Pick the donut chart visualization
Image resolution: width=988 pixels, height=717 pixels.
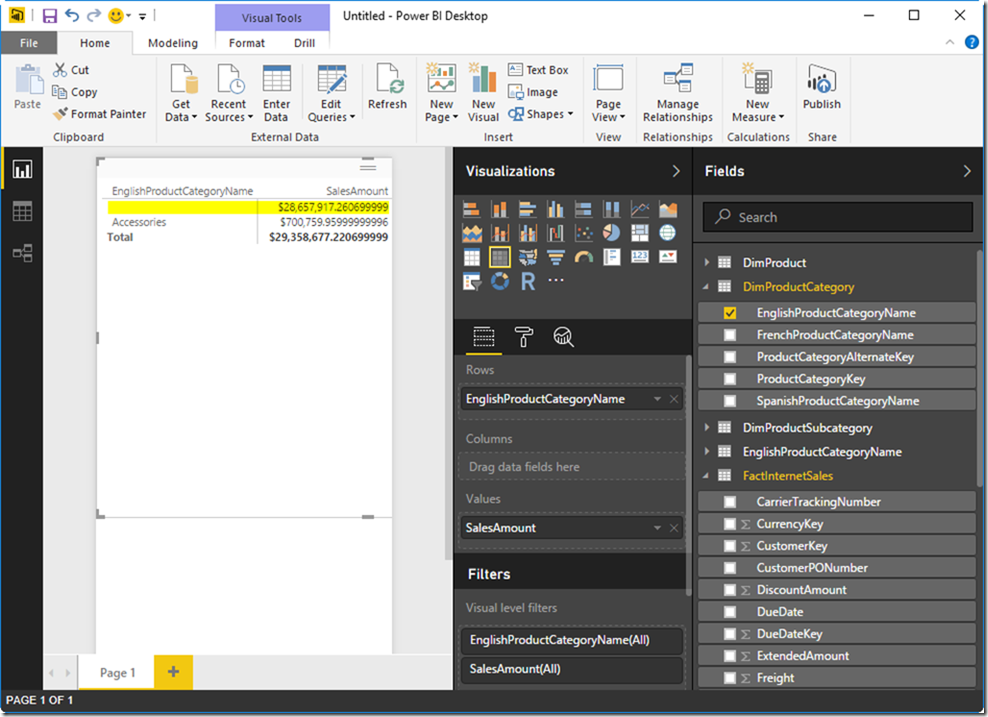click(x=500, y=281)
